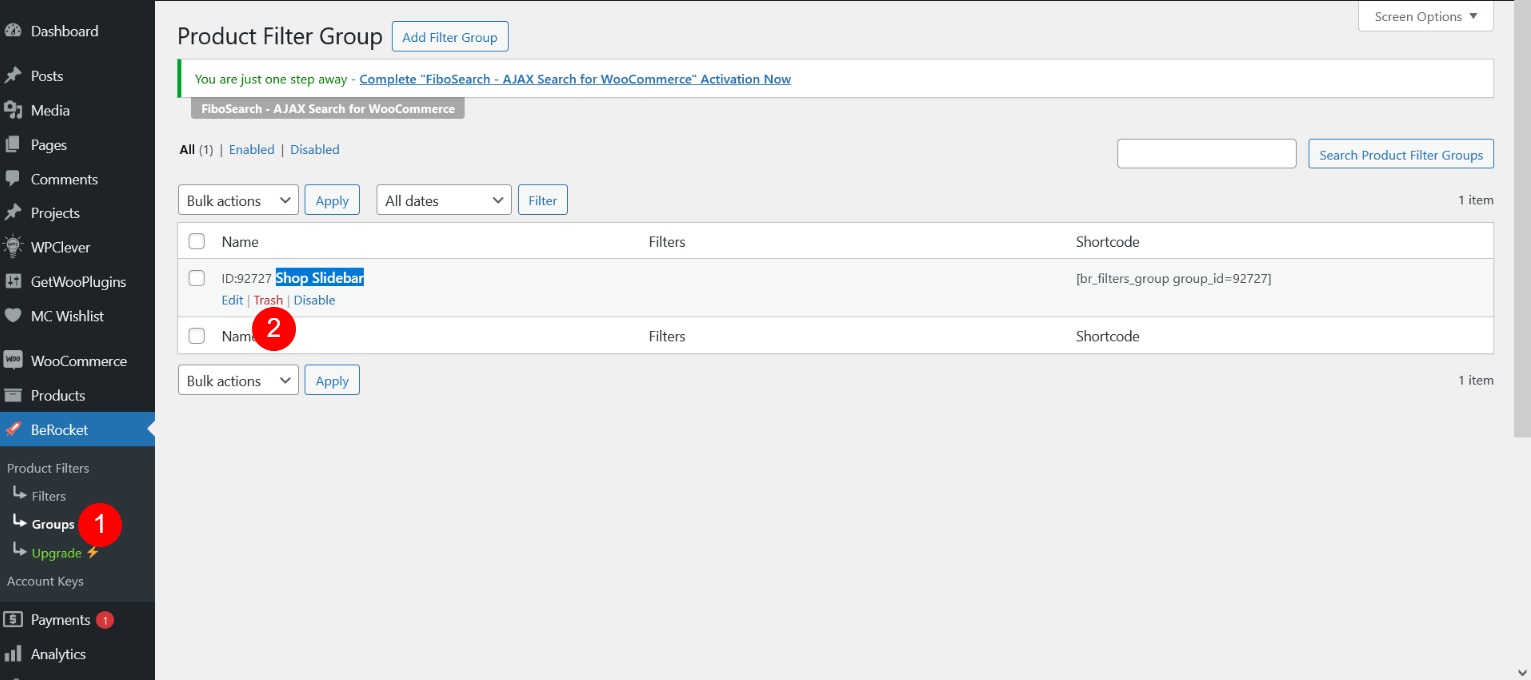Click the Payments notification badge
This screenshot has height=680, width=1531.
click(105, 620)
